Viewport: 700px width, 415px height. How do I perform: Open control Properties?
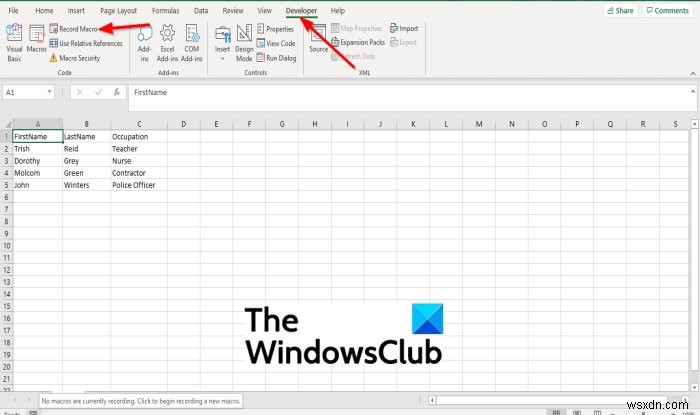[275, 29]
